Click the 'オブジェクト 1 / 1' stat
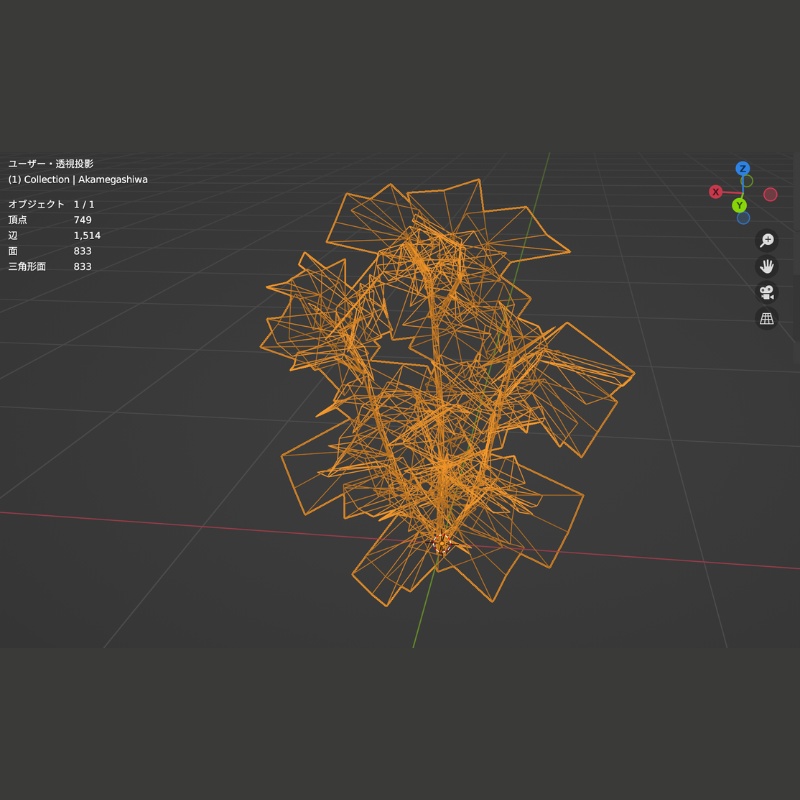Viewport: 800px width, 800px height. click(51, 204)
